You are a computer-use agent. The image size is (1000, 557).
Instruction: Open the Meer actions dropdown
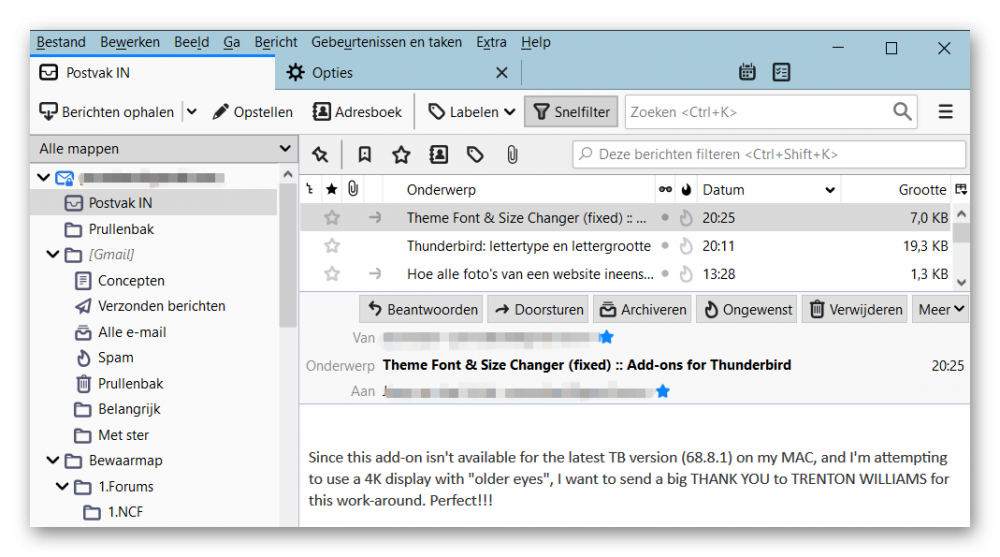point(941,309)
